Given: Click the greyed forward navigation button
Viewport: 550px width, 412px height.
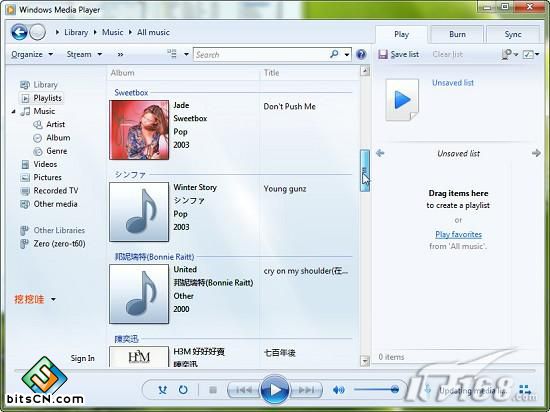Looking at the screenshot, I should (x=37, y=32).
